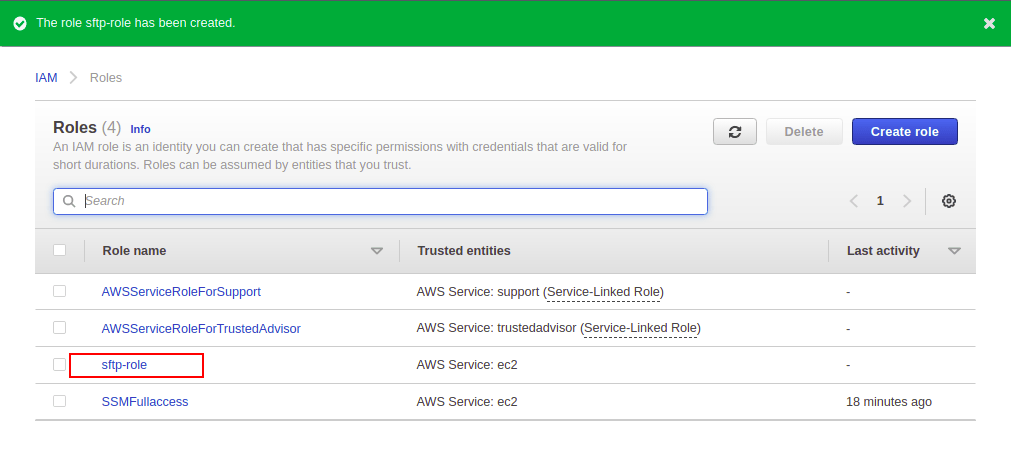The height and width of the screenshot is (454, 1011).
Task: Click the Trusted entities column header
Action: pos(464,251)
